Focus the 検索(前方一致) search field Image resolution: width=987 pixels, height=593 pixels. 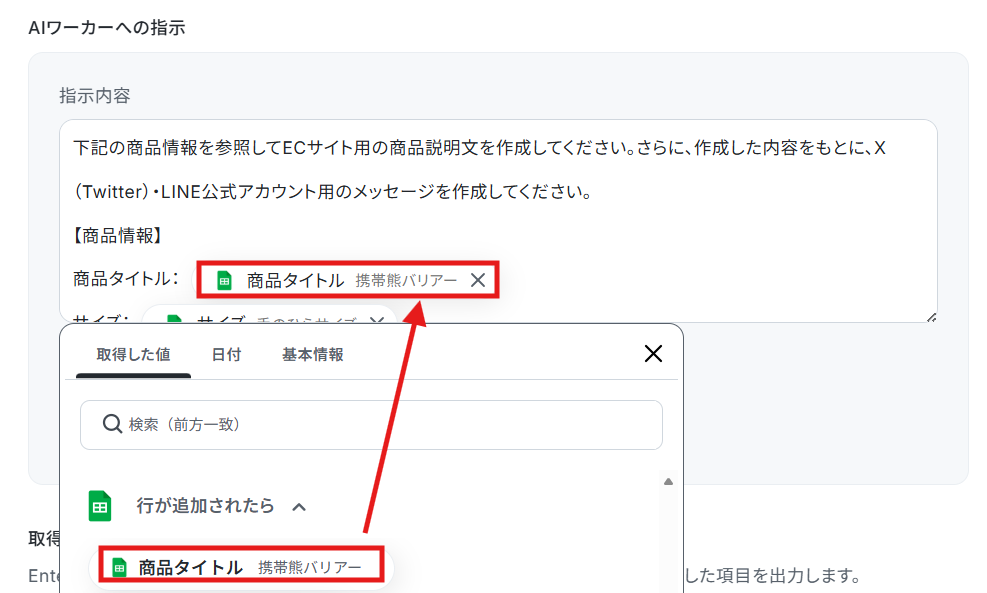pos(371,425)
